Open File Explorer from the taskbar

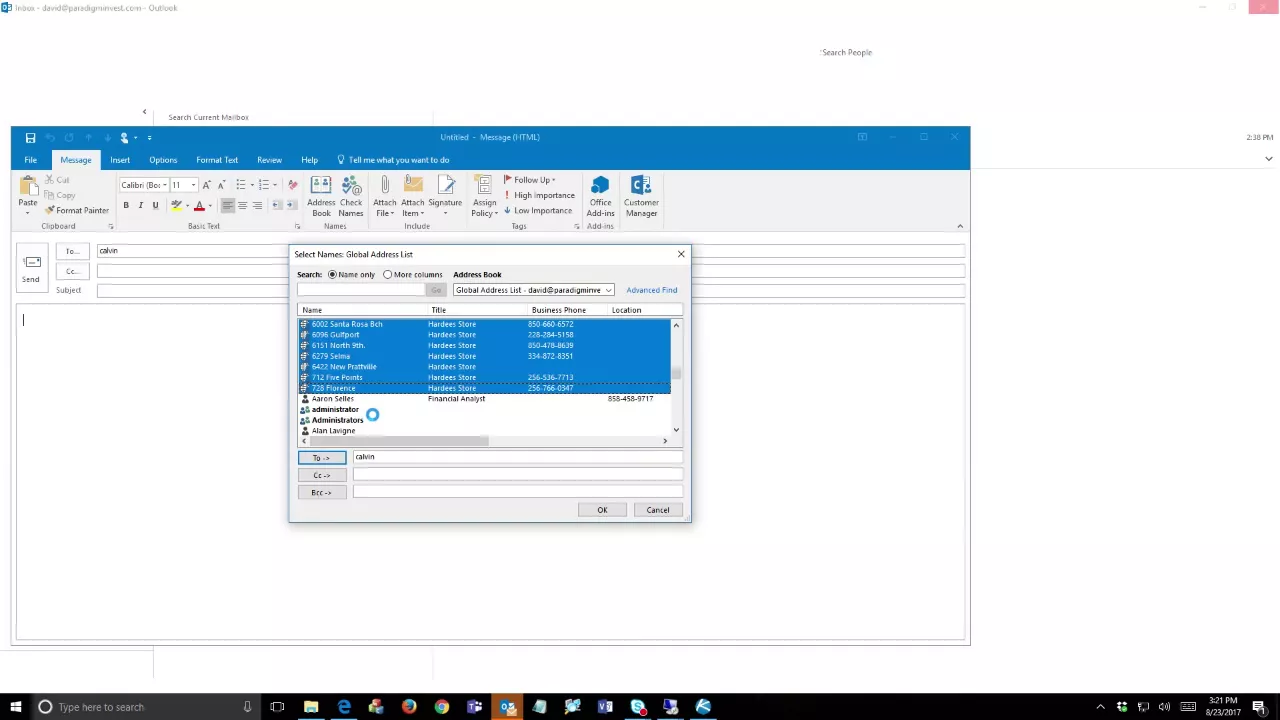(311, 707)
